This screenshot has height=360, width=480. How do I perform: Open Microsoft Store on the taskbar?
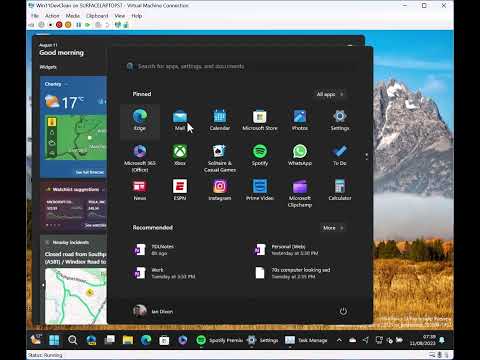(164, 340)
